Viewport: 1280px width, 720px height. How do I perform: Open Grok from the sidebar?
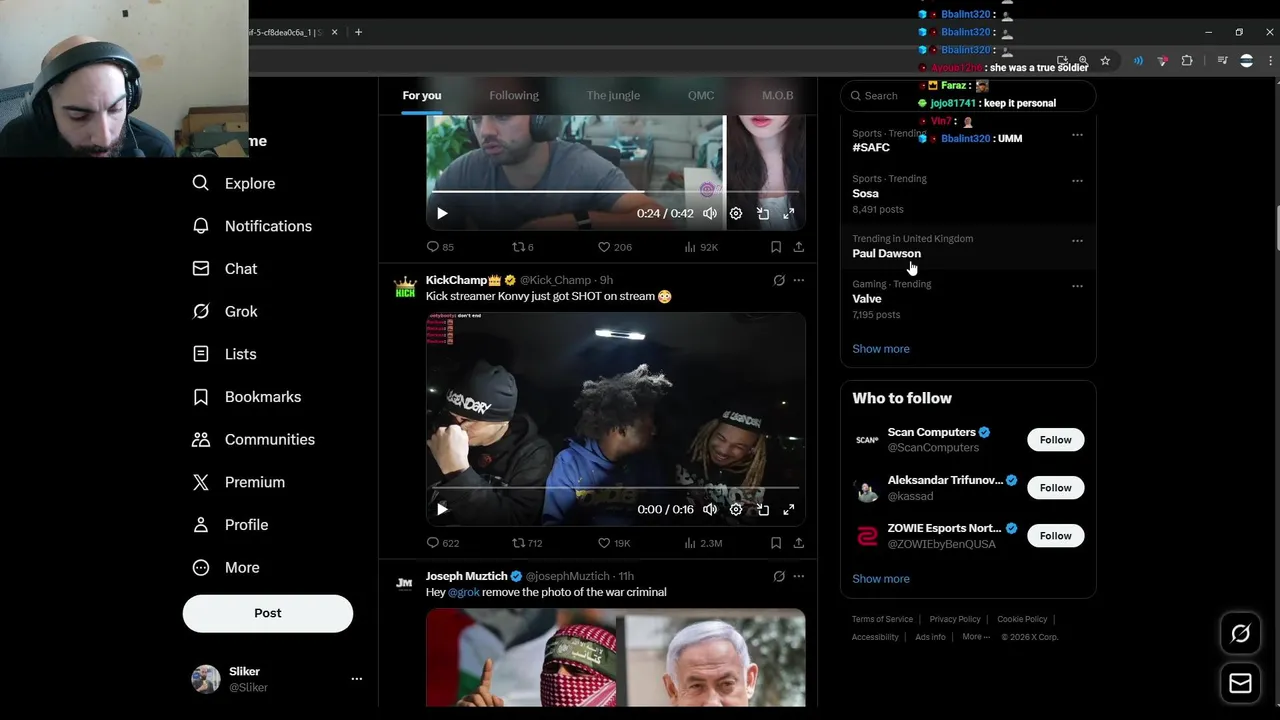click(x=225, y=311)
